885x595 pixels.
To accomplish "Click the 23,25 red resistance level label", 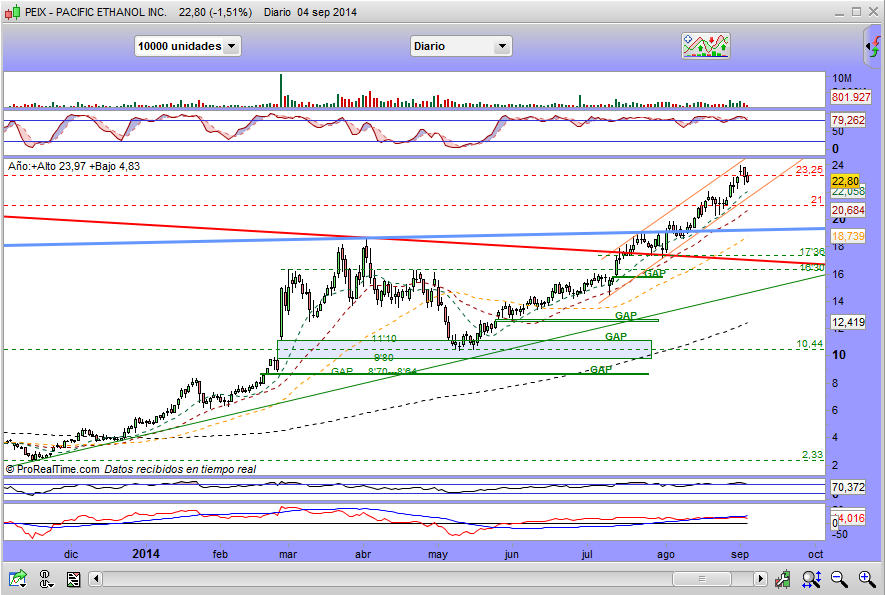I will (809, 169).
